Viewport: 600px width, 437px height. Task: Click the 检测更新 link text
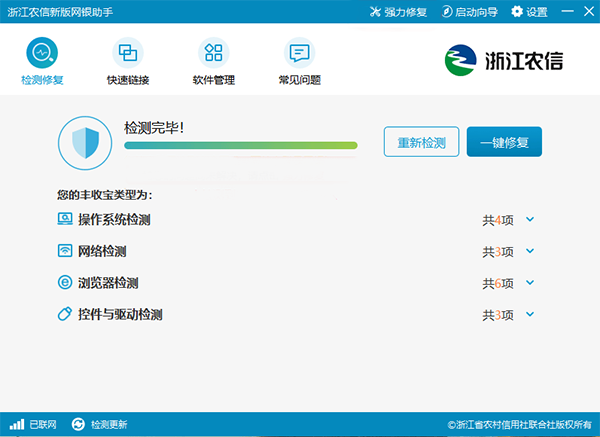[109, 424]
